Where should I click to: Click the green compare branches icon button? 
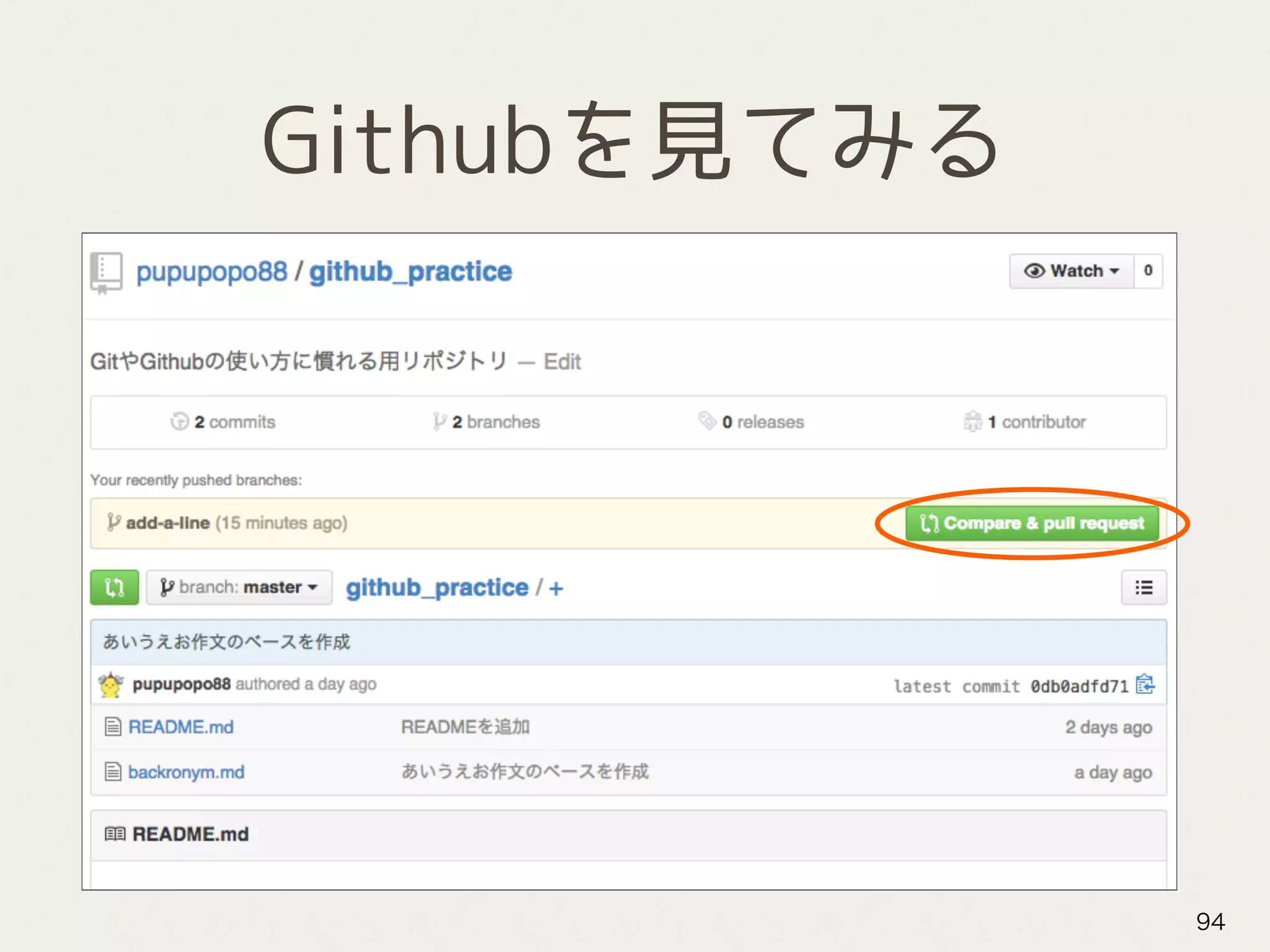coord(114,587)
